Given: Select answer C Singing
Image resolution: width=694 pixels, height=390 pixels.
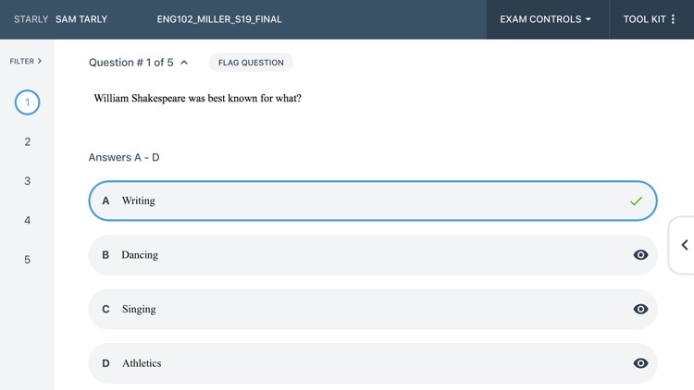Looking at the screenshot, I should pyautogui.click(x=373, y=309).
